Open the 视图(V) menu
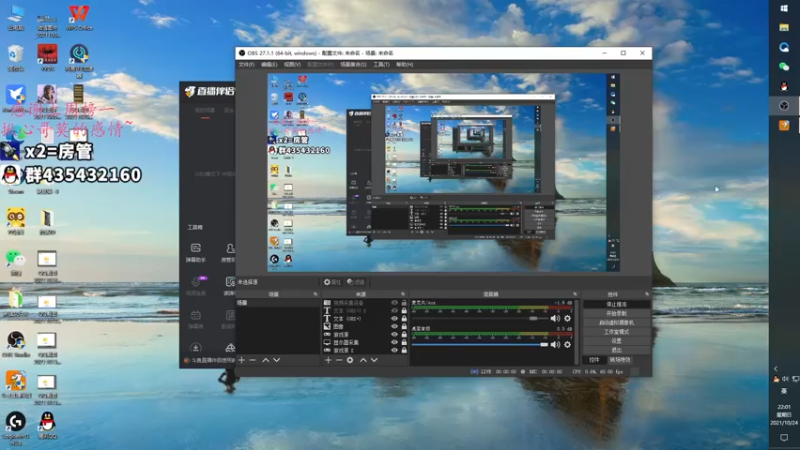The width and height of the screenshot is (800, 450). [292, 65]
